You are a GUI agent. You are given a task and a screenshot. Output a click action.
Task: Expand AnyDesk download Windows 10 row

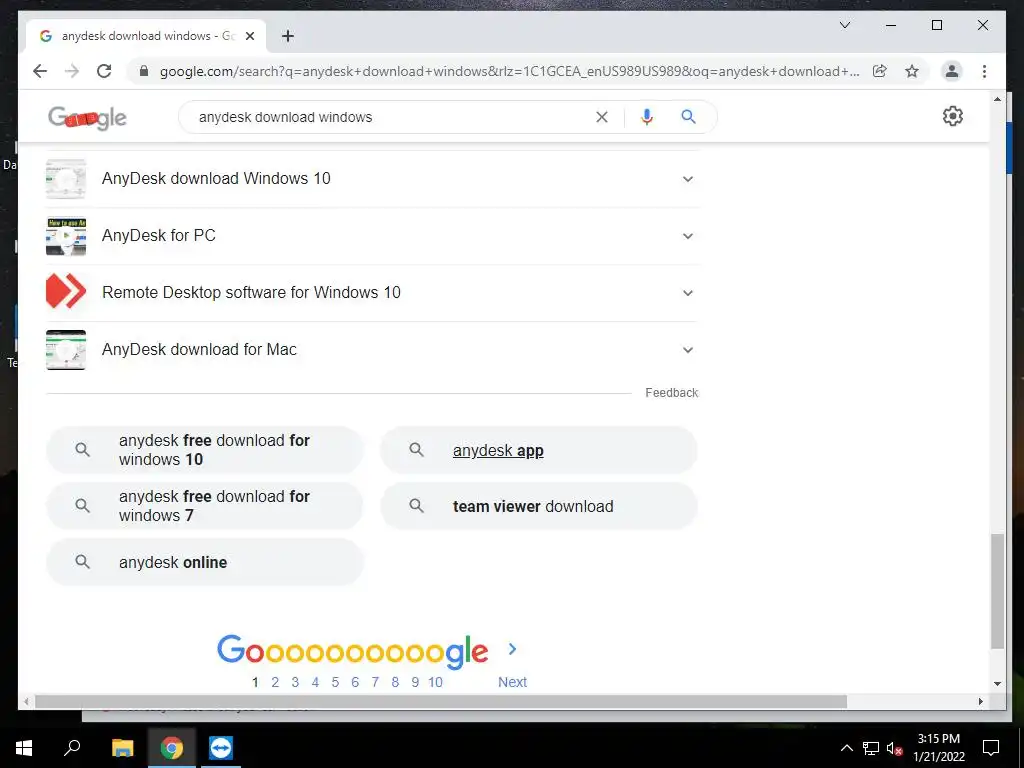[x=372, y=179]
